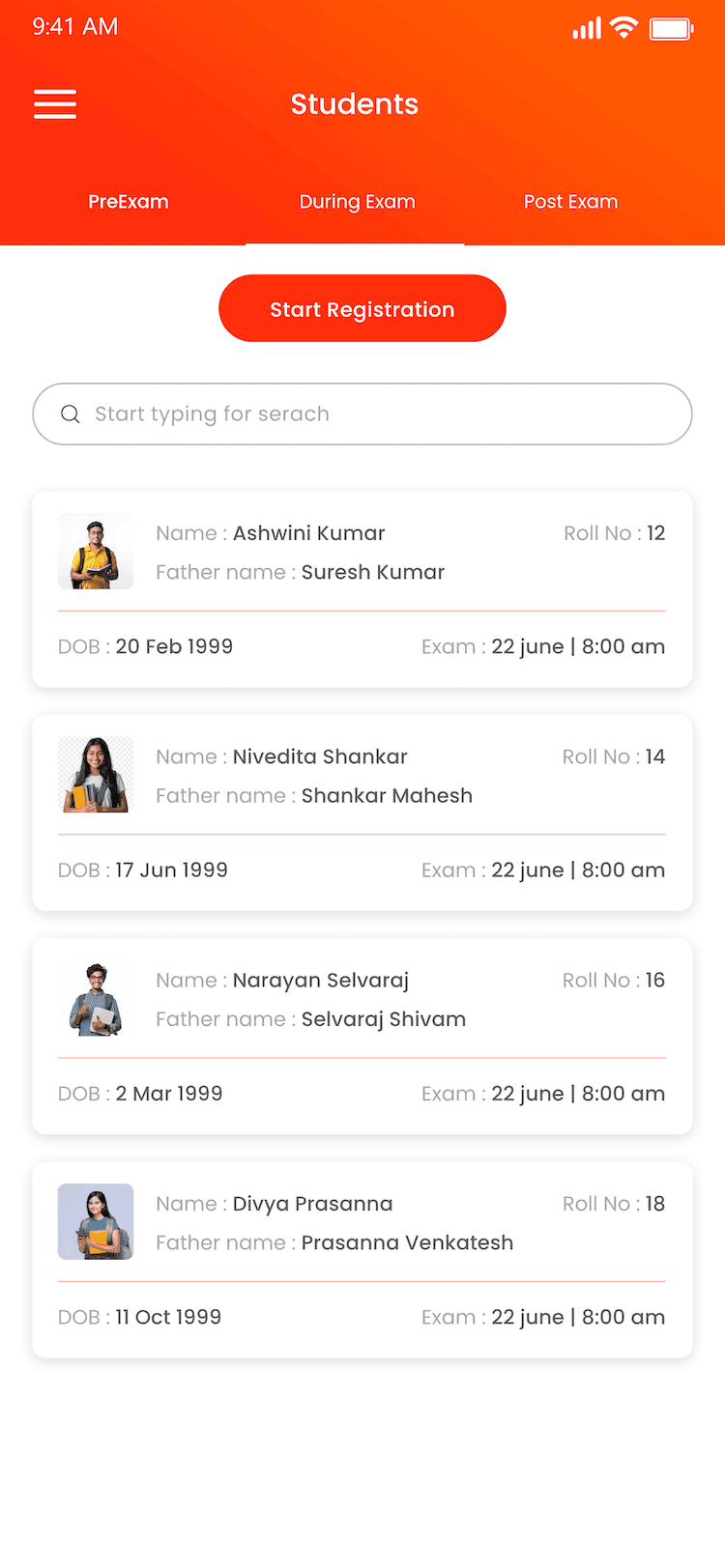Open the student name Ashwini Kumar
The image size is (725, 1568).
308,533
